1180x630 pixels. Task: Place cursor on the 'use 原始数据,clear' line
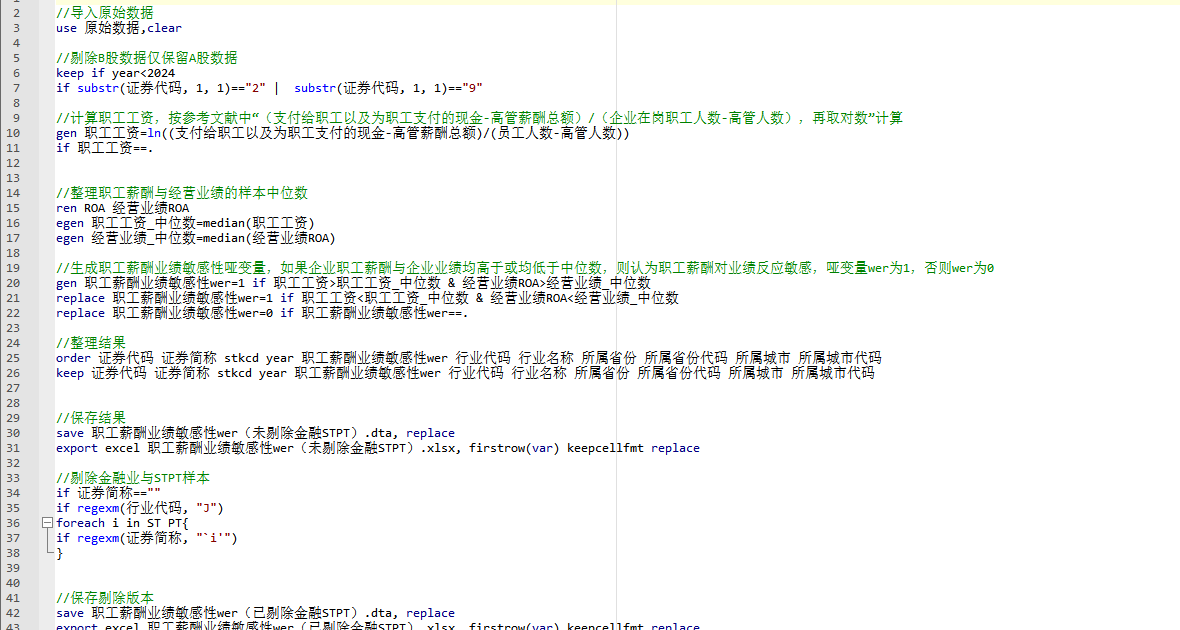click(118, 28)
